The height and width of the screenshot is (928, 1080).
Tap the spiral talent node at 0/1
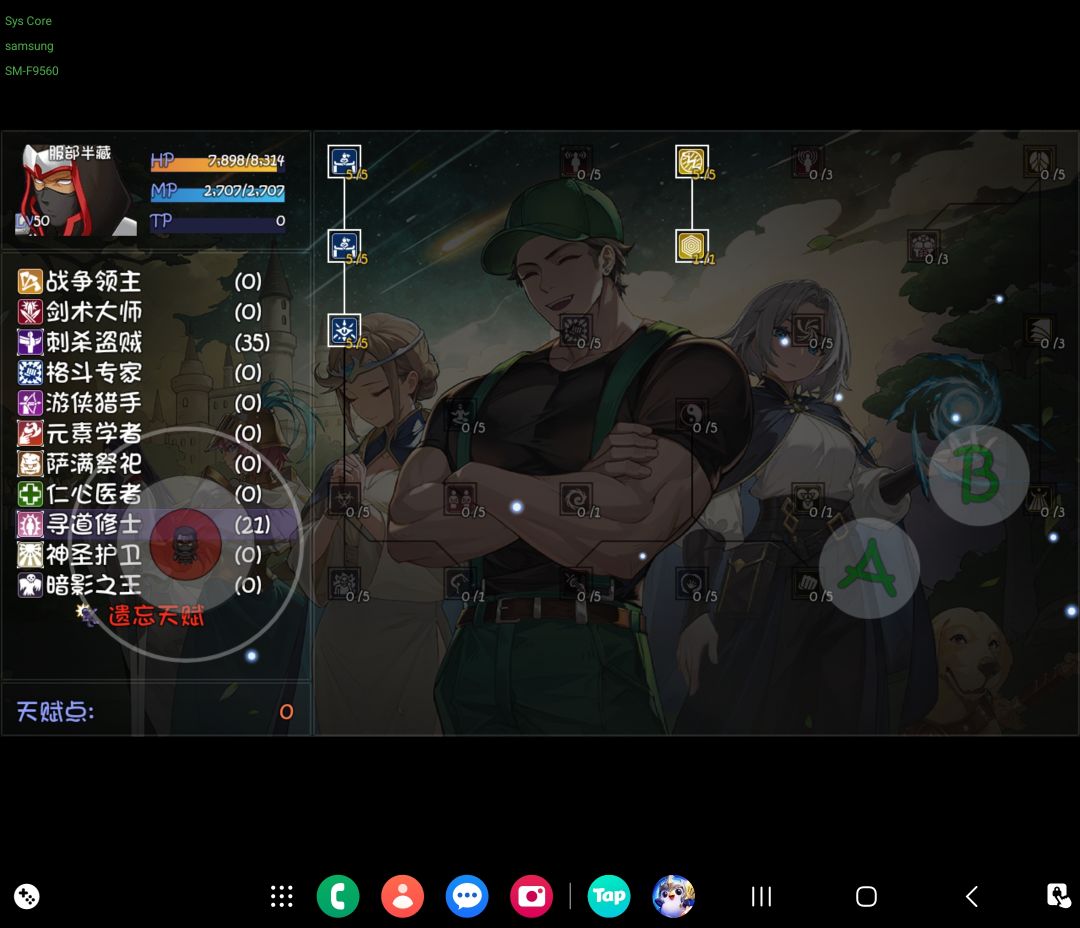(x=575, y=499)
